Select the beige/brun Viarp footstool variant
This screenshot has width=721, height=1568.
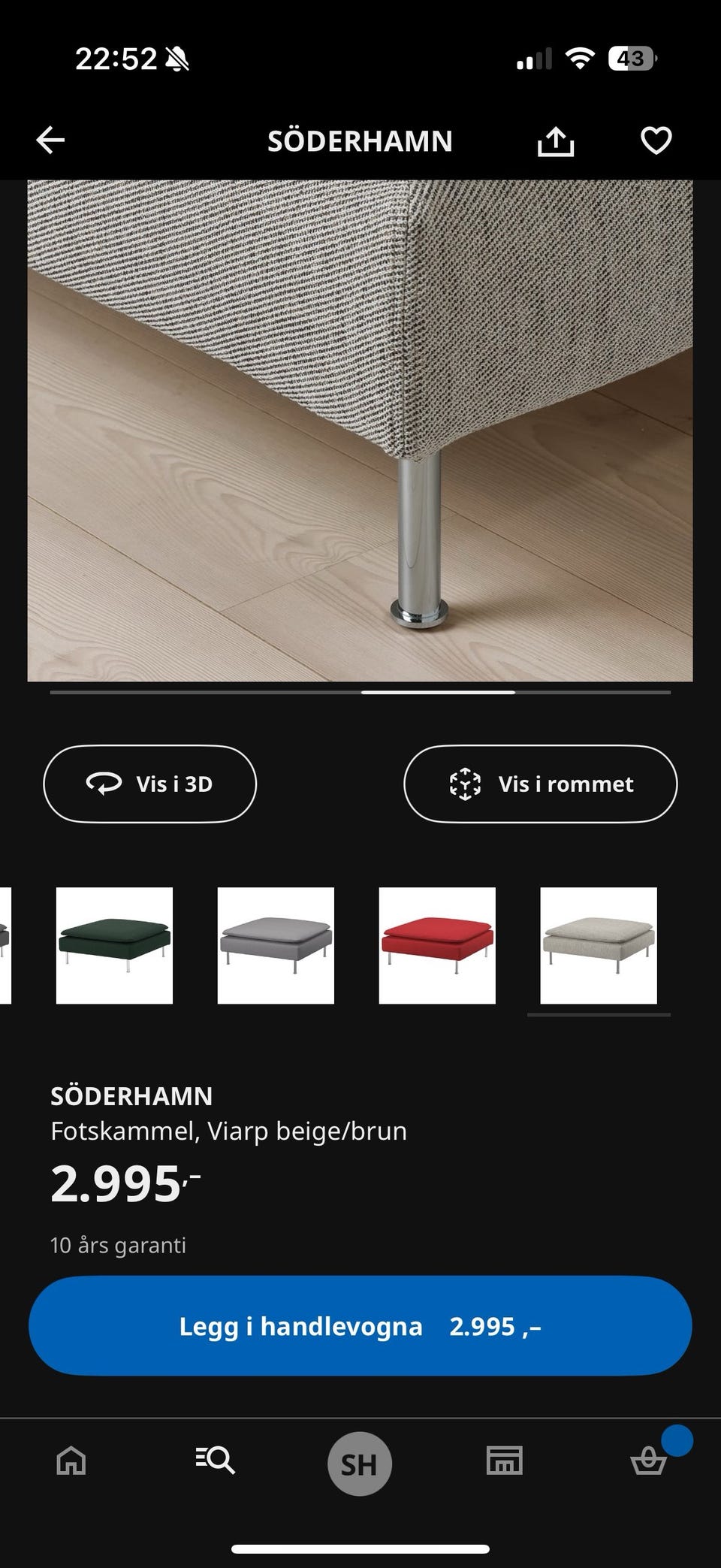(x=599, y=945)
